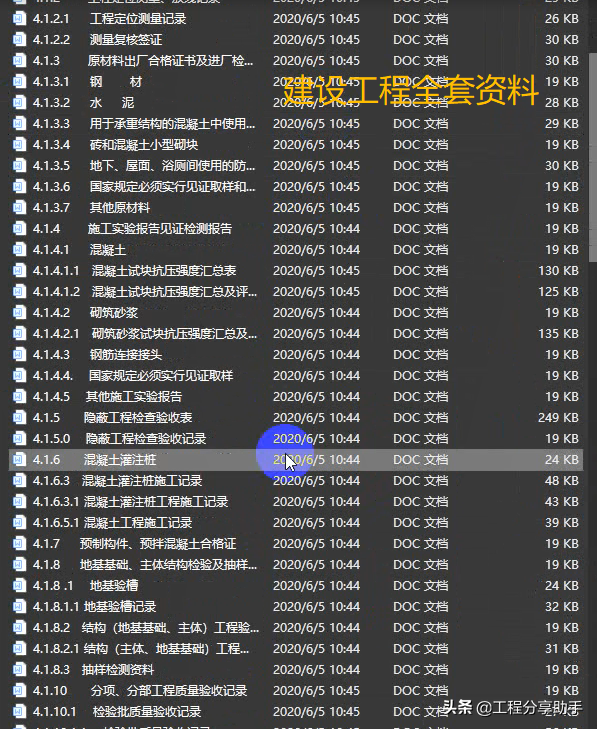
Task: Select file name '混凝土试块抗压强度汇总表'
Action: pos(164,271)
